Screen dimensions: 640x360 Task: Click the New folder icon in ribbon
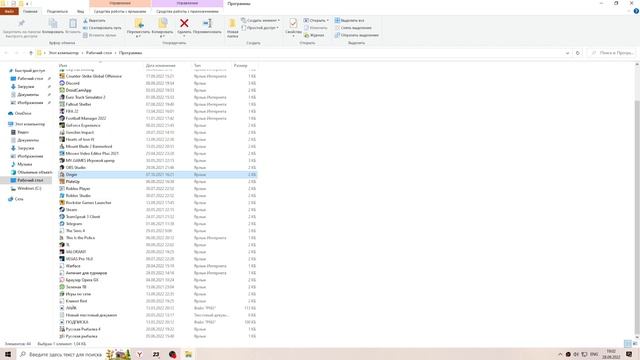coord(232,24)
